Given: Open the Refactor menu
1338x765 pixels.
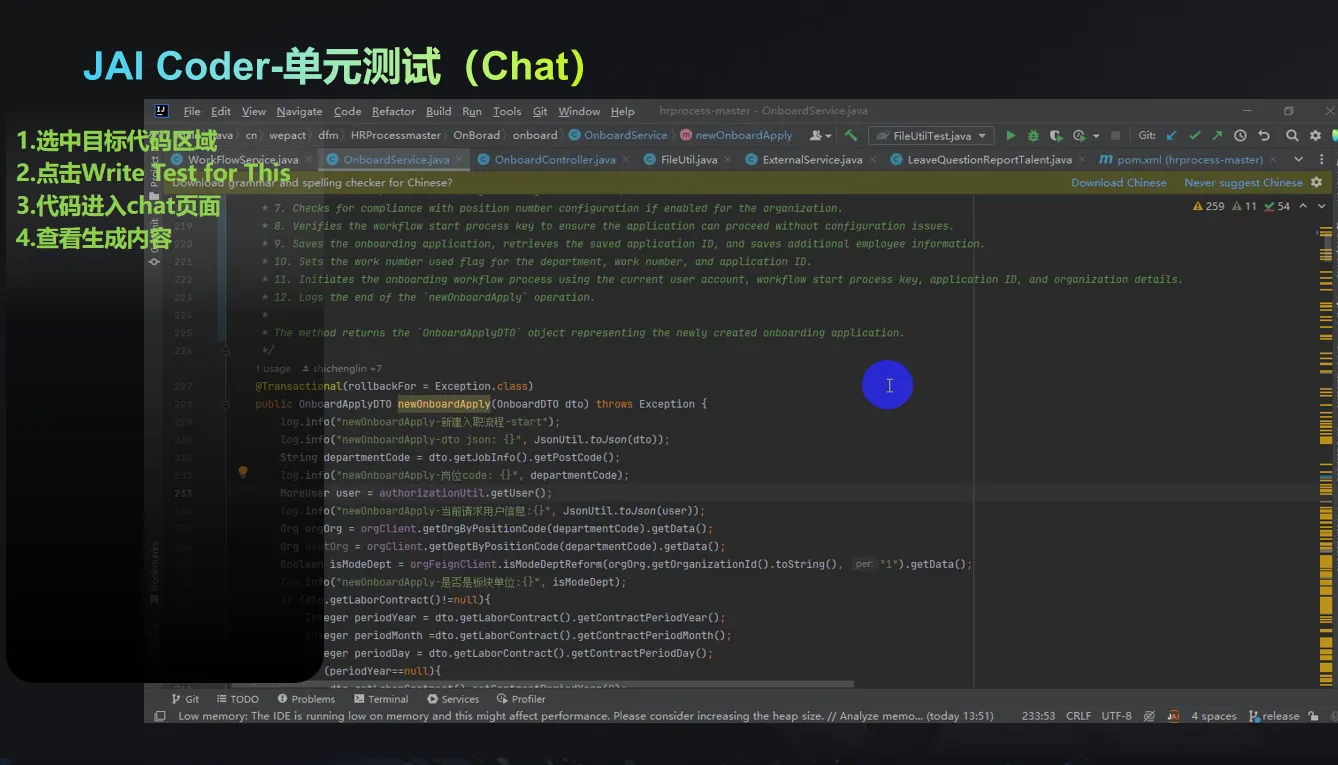Looking at the screenshot, I should click(393, 111).
